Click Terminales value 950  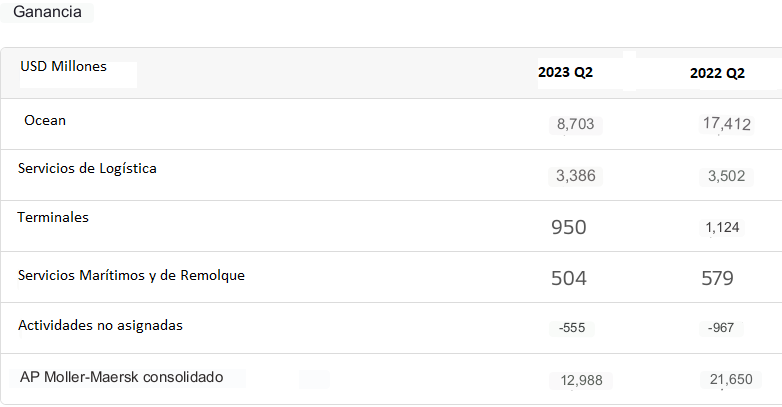pyautogui.click(x=569, y=227)
